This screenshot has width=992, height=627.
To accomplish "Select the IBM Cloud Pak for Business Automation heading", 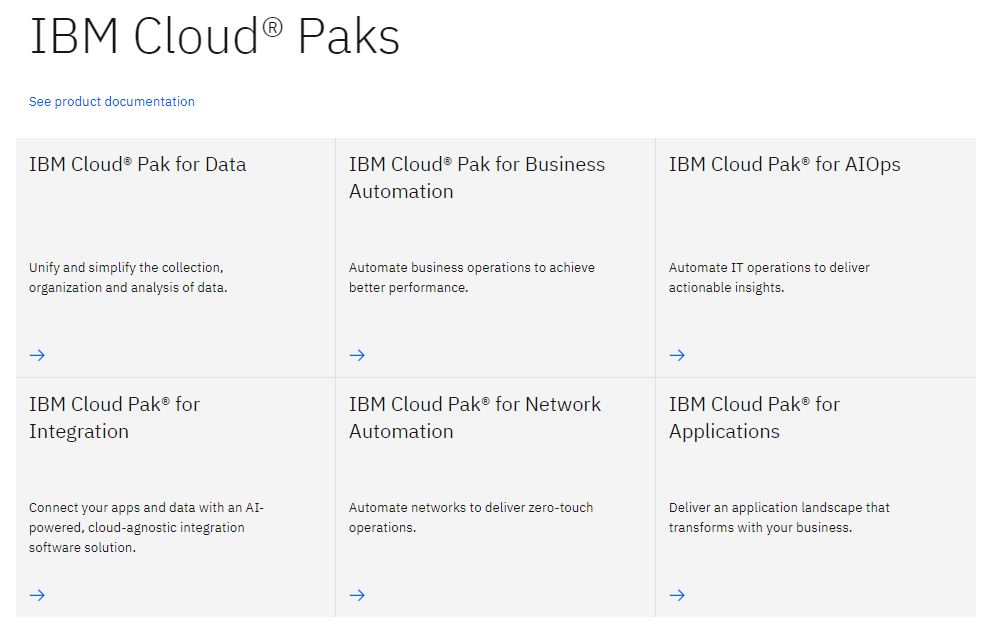I will click(x=476, y=178).
